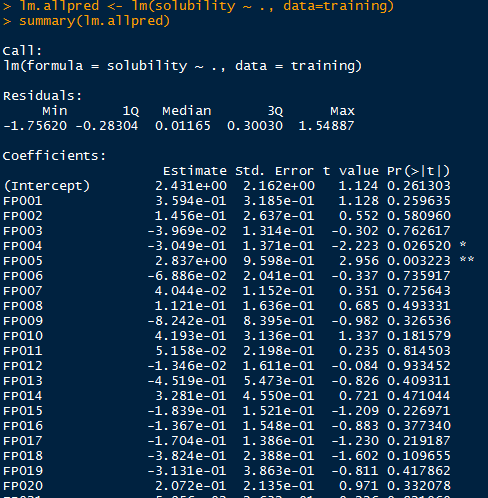This screenshot has width=488, height=498.
Task: Click the (Intercept) row label
Action: pyautogui.click(x=47, y=186)
